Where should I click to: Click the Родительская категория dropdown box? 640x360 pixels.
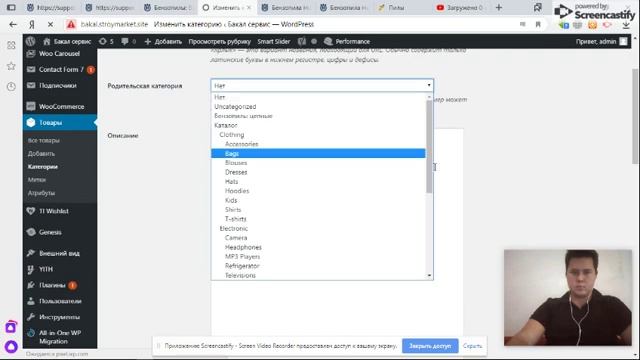coord(322,85)
